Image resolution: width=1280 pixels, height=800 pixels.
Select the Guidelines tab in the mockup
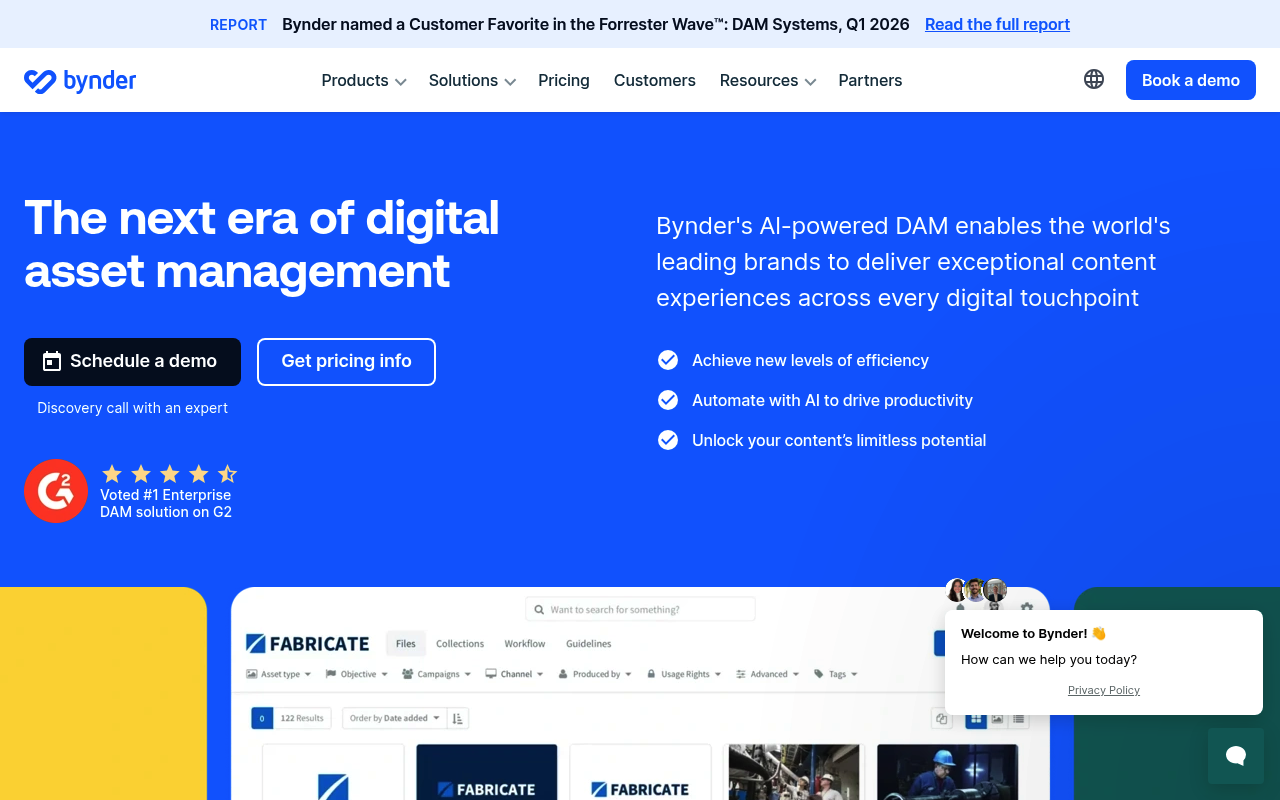(589, 644)
